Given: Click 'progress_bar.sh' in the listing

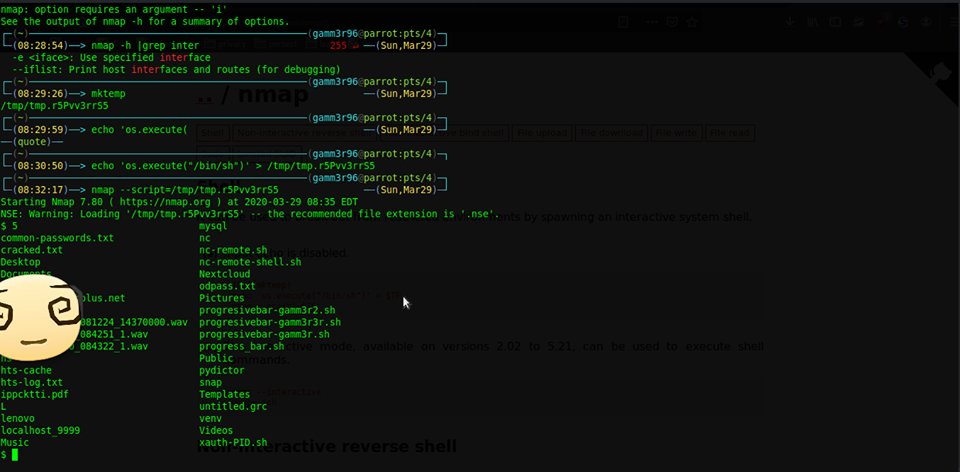Looking at the screenshot, I should 242,347.
